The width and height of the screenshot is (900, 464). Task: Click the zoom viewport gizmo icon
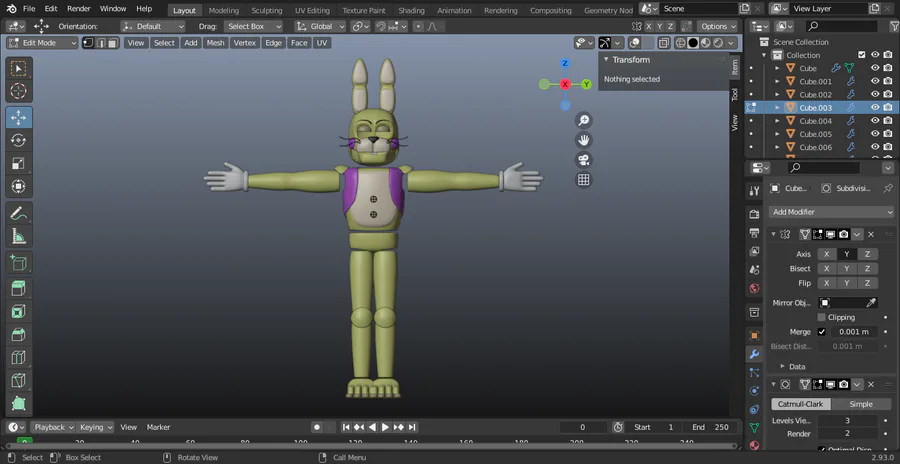[584, 120]
